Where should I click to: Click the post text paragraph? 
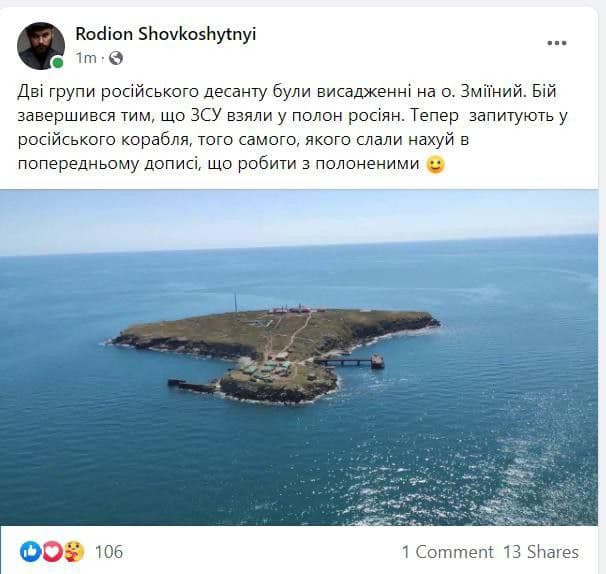(293, 128)
